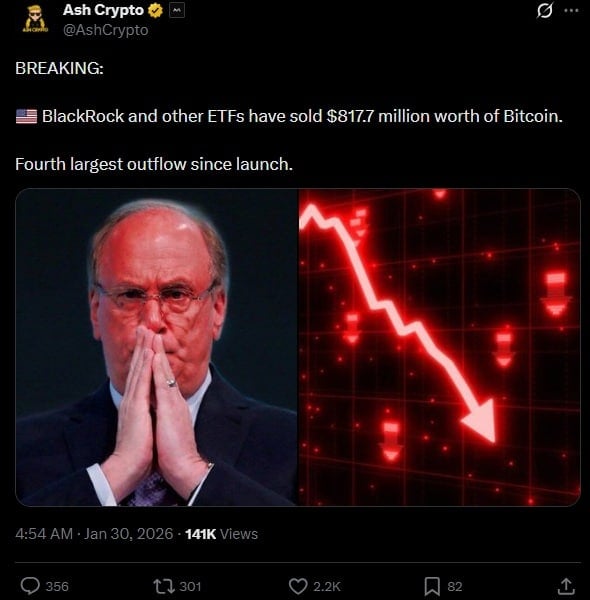Click the small affiliate badge beside name
This screenshot has width=590, height=600.
(x=176, y=11)
